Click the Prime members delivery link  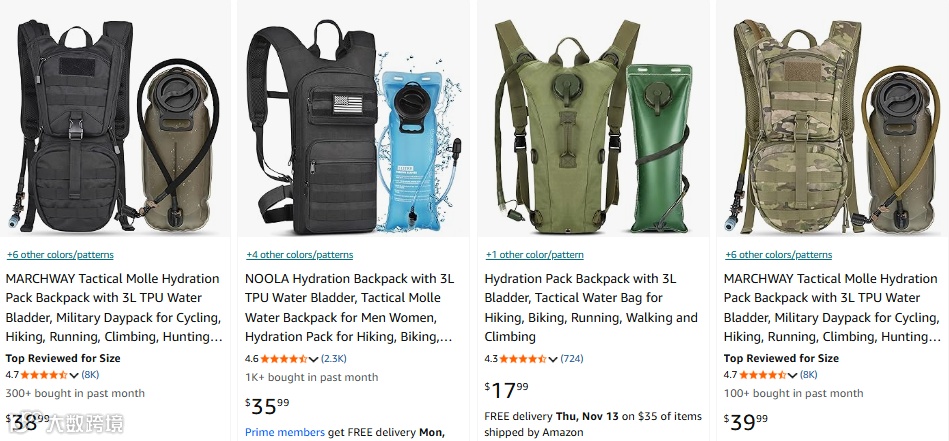coord(285,433)
